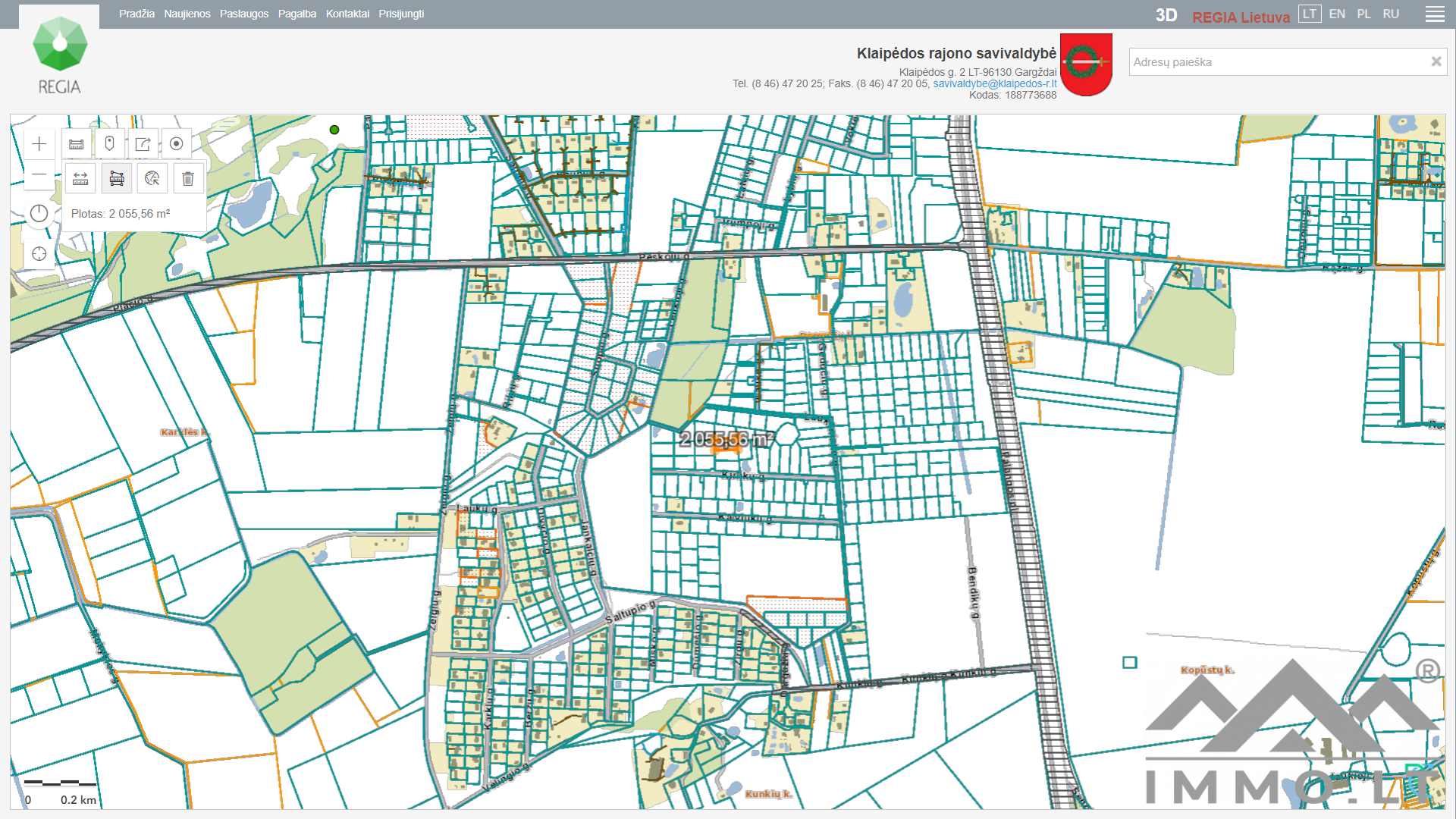Switch language to PL

coord(1364,14)
